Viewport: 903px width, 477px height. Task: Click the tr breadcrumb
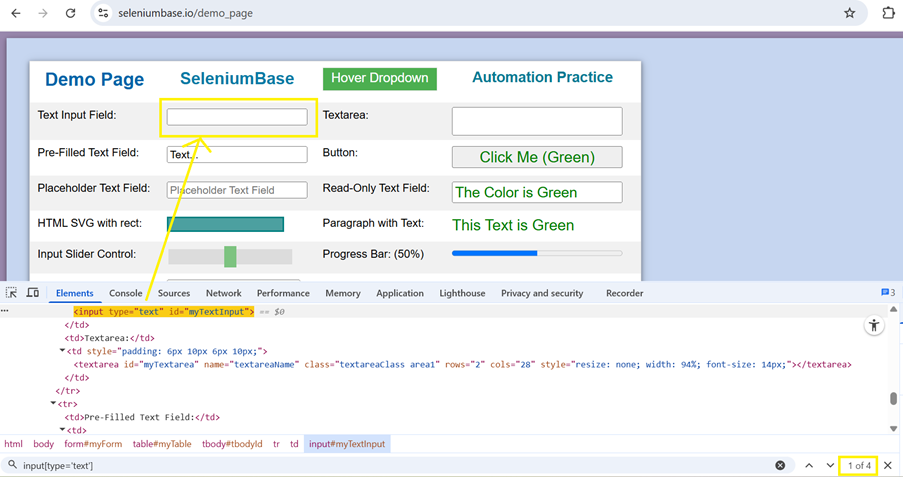(276, 444)
